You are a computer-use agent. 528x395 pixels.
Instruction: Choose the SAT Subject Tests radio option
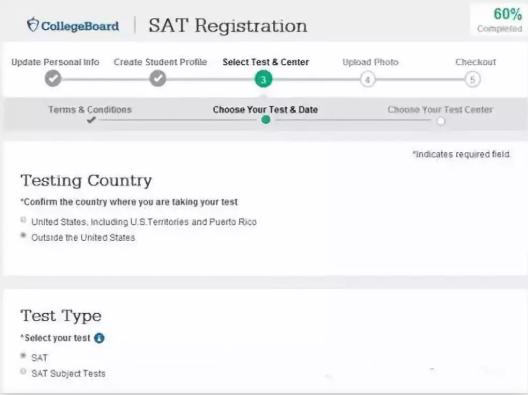point(23,371)
